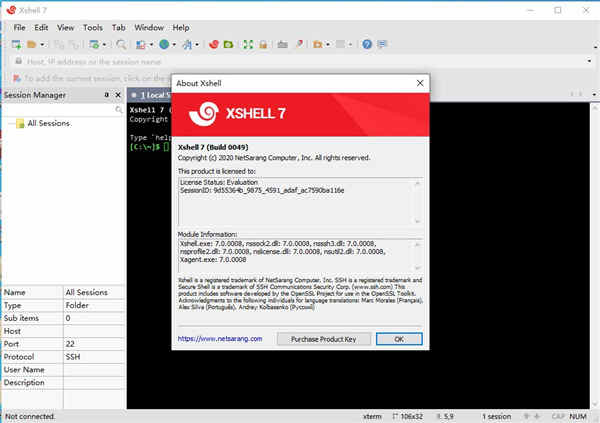600x423 pixels.
Task: Click the address bar lock icon
Action: point(18,61)
